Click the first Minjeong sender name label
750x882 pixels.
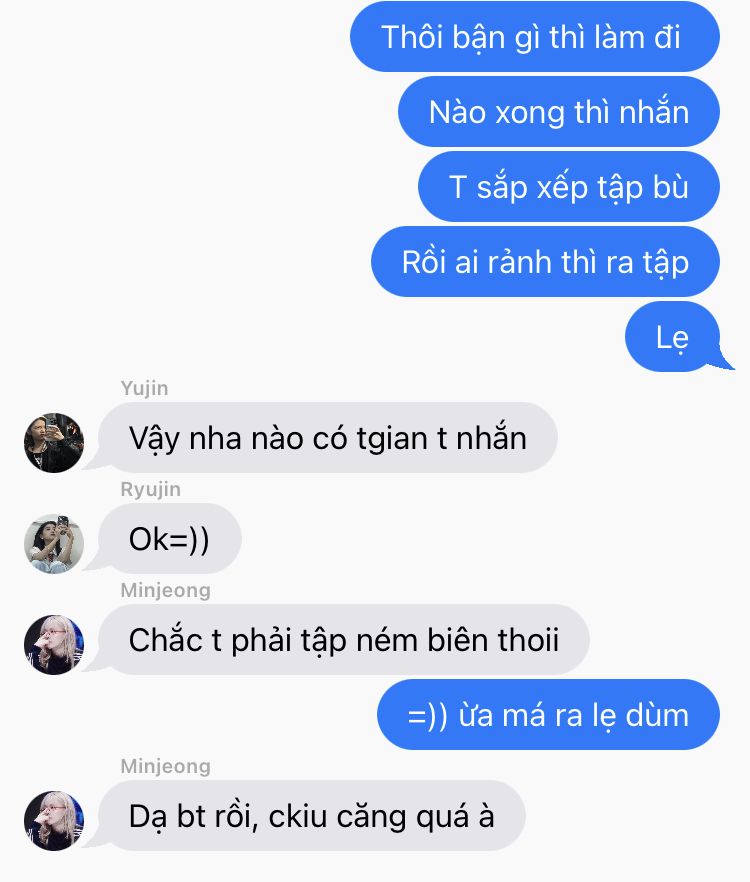pos(165,590)
